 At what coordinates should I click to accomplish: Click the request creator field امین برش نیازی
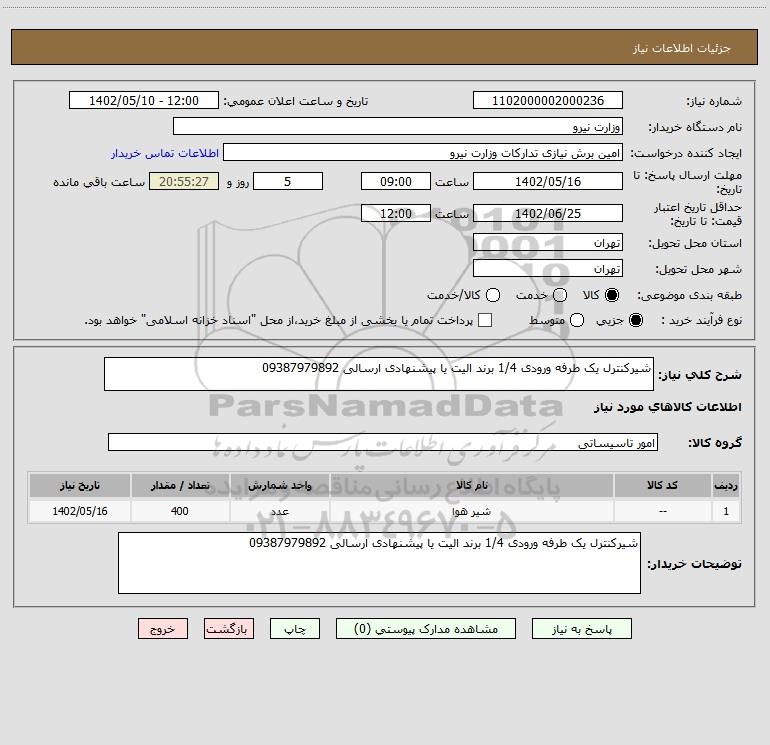[x=423, y=152]
